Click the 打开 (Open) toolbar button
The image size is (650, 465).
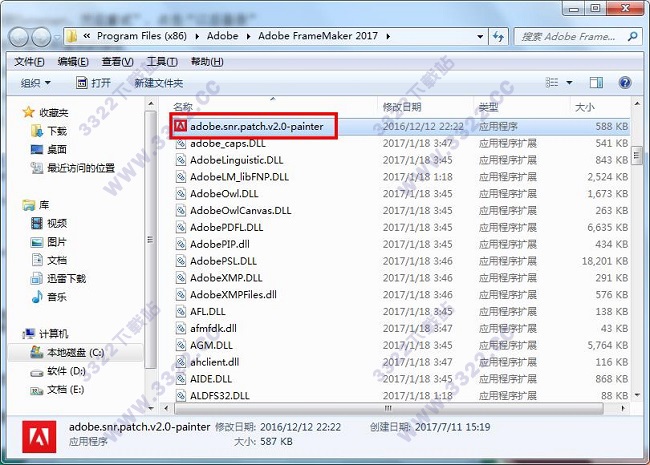pyautogui.click(x=94, y=83)
